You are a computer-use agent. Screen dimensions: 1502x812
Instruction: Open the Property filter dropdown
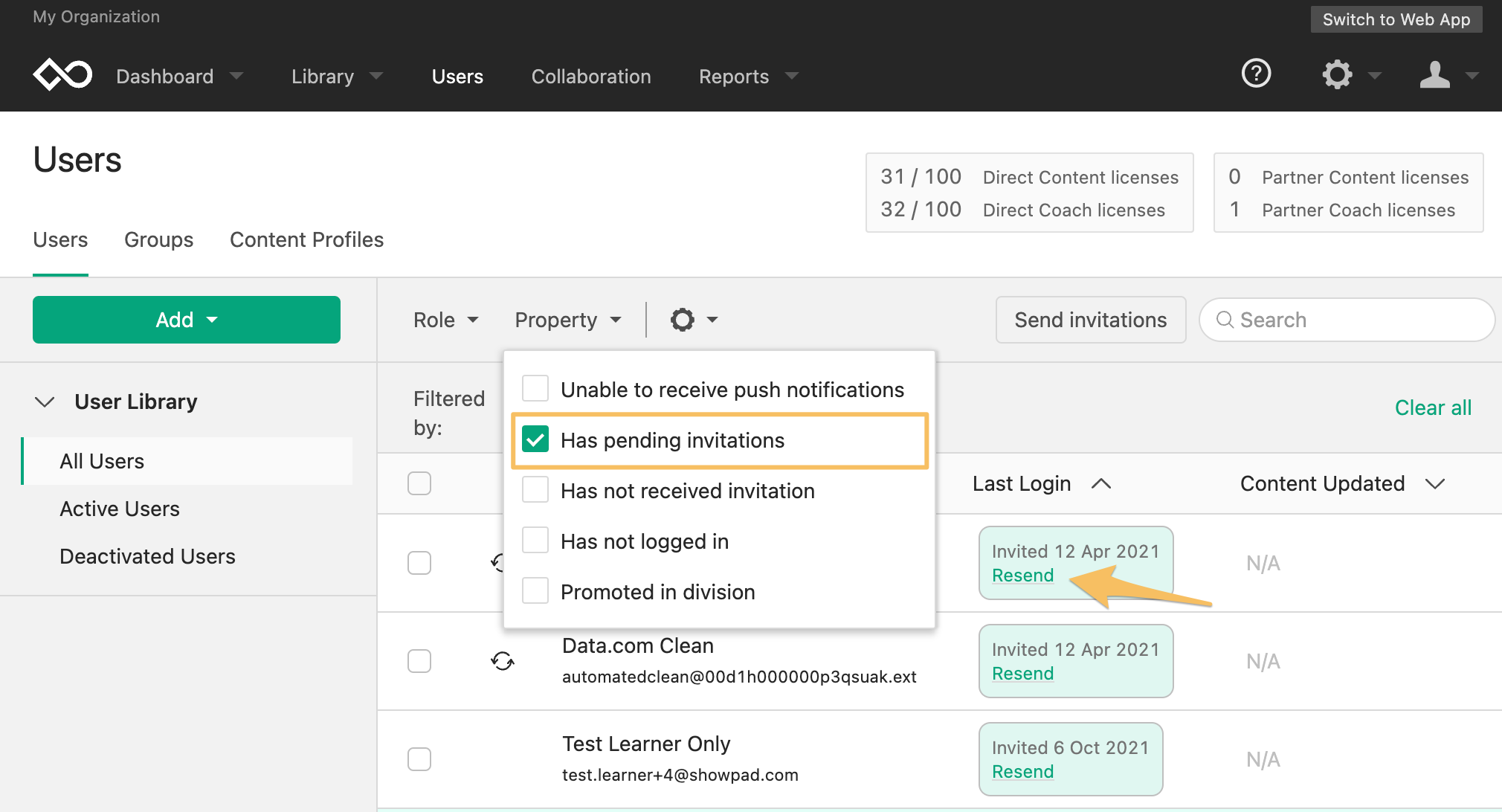pyautogui.click(x=568, y=320)
